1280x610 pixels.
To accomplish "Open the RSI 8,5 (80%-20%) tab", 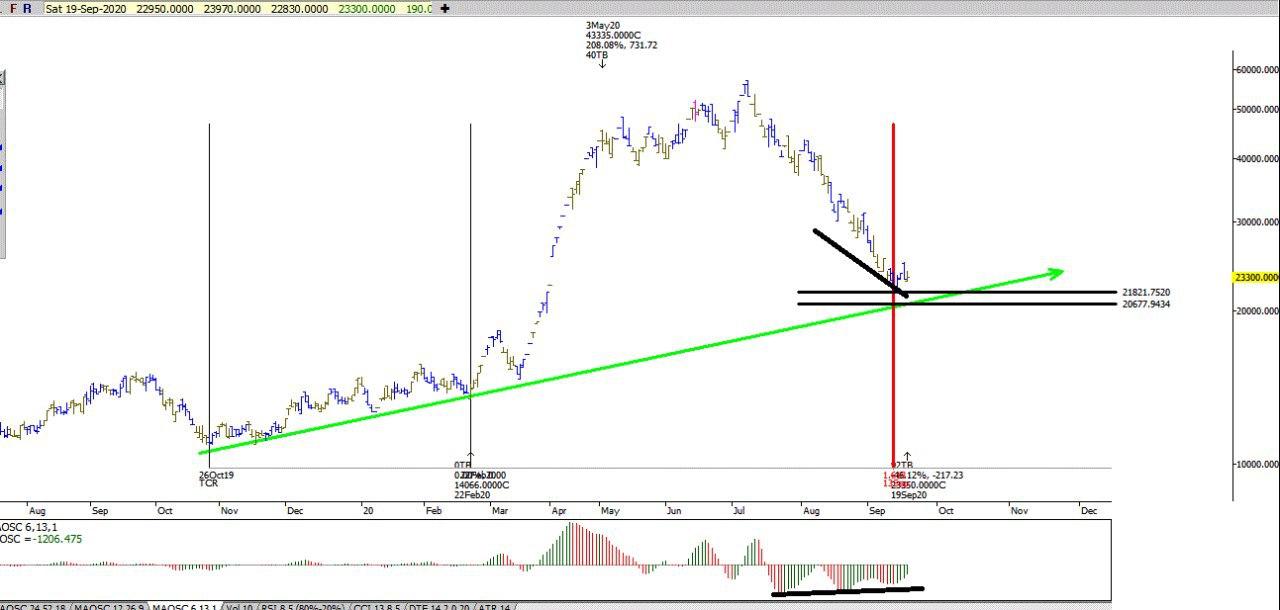I will pos(302,605).
